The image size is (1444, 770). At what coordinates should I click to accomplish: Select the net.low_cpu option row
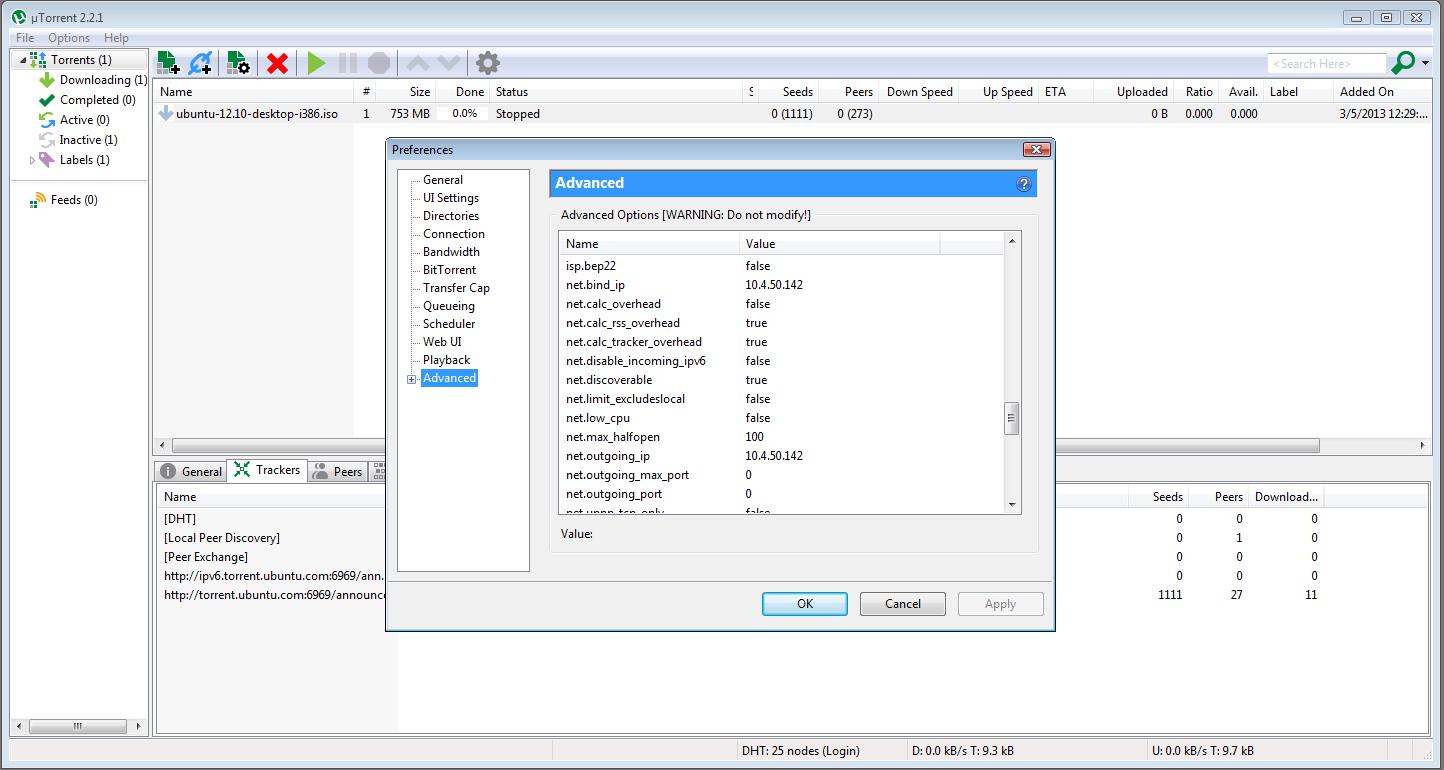tap(781, 418)
